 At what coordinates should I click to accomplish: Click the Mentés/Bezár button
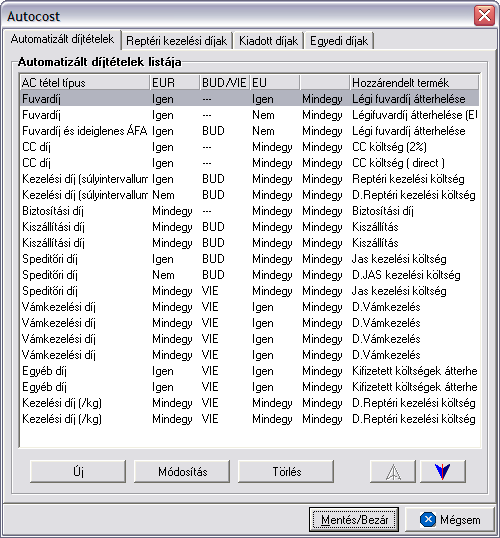(354, 519)
